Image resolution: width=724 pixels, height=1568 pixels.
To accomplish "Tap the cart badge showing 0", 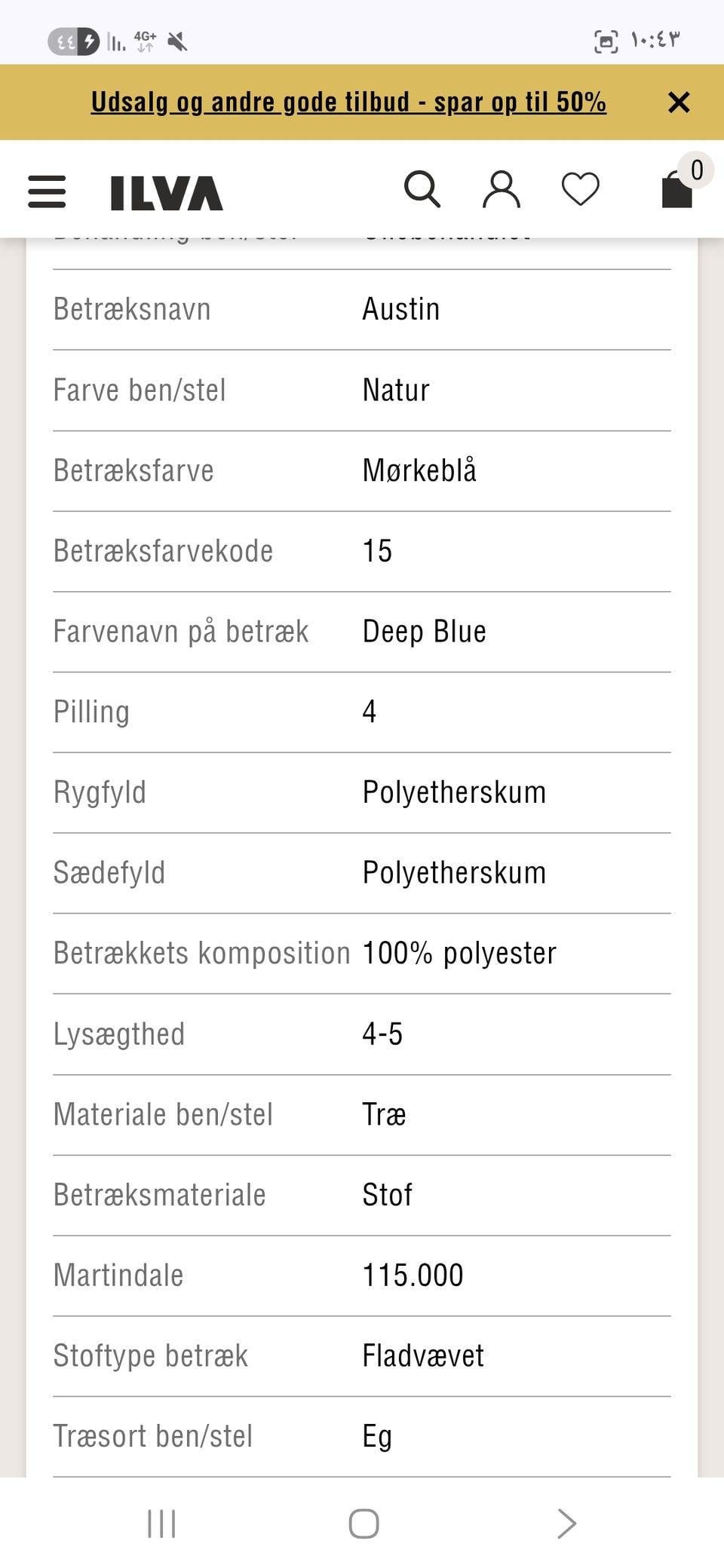I will [x=696, y=170].
